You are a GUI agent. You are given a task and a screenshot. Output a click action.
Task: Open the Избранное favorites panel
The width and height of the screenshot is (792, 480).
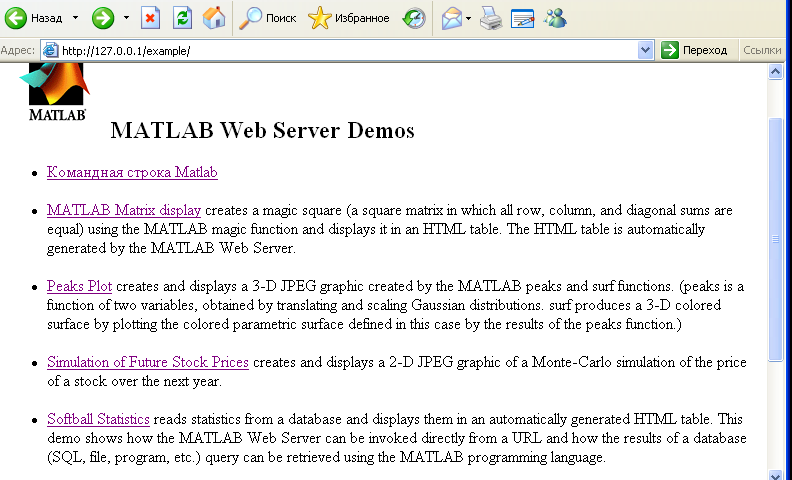tap(349, 18)
